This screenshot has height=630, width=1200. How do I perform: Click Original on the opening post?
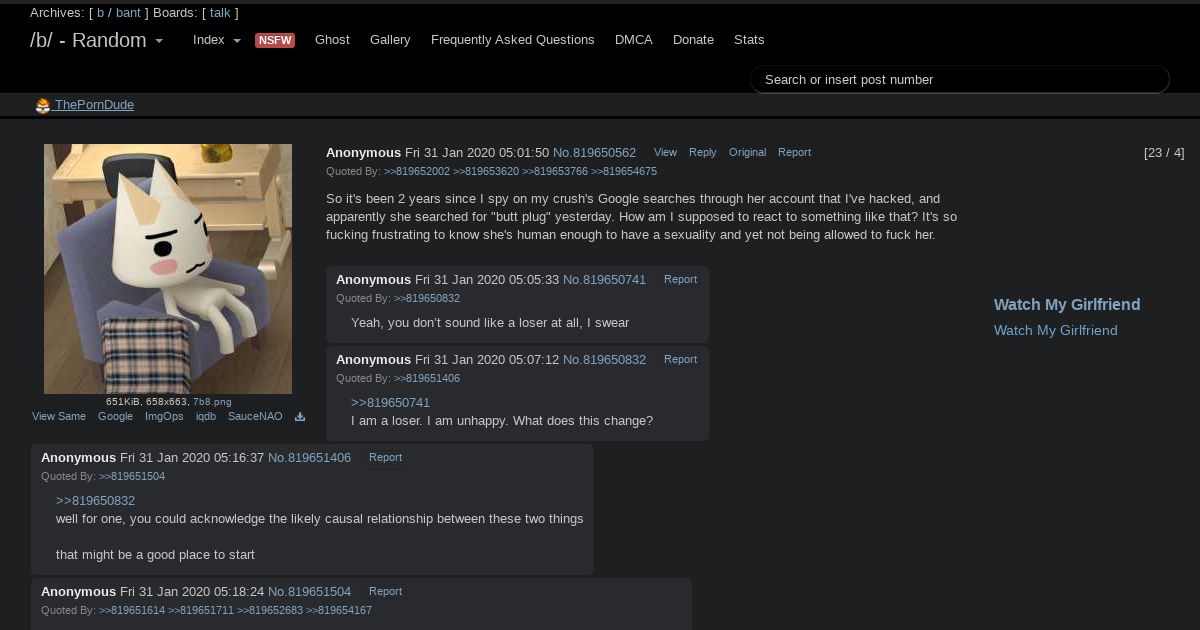pos(747,153)
